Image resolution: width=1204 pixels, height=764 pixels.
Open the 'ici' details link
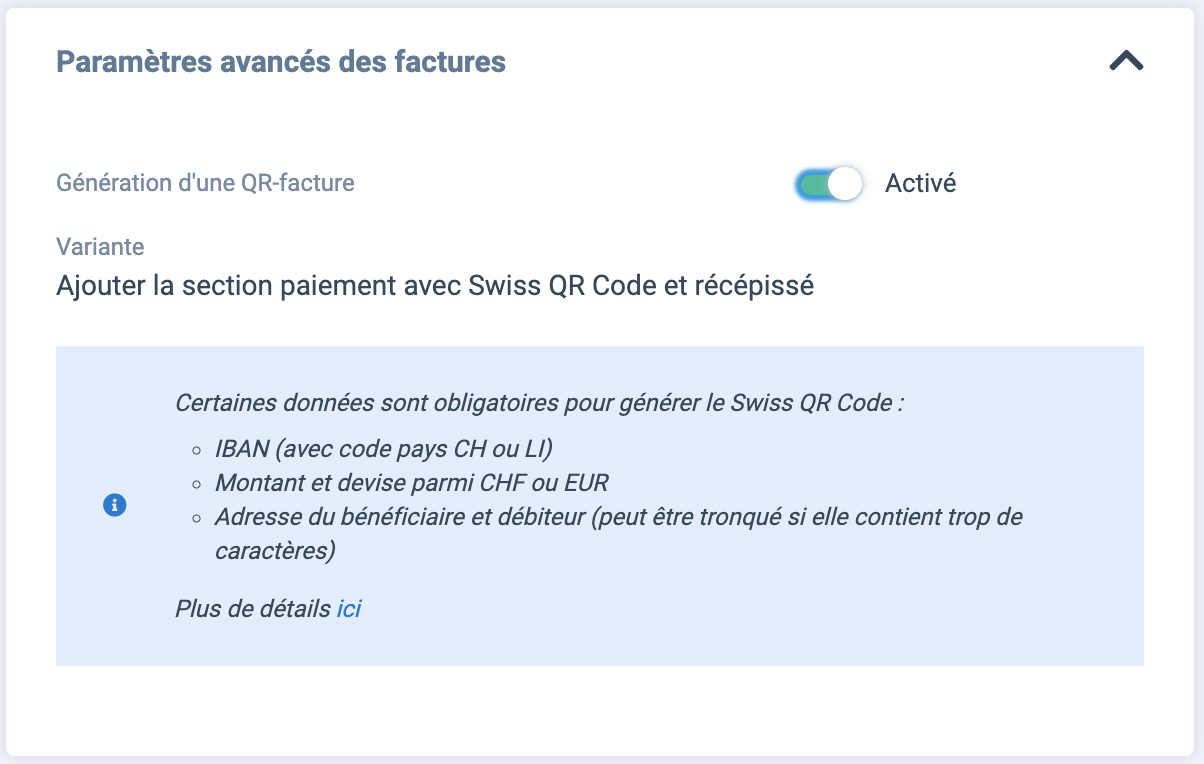(x=349, y=609)
